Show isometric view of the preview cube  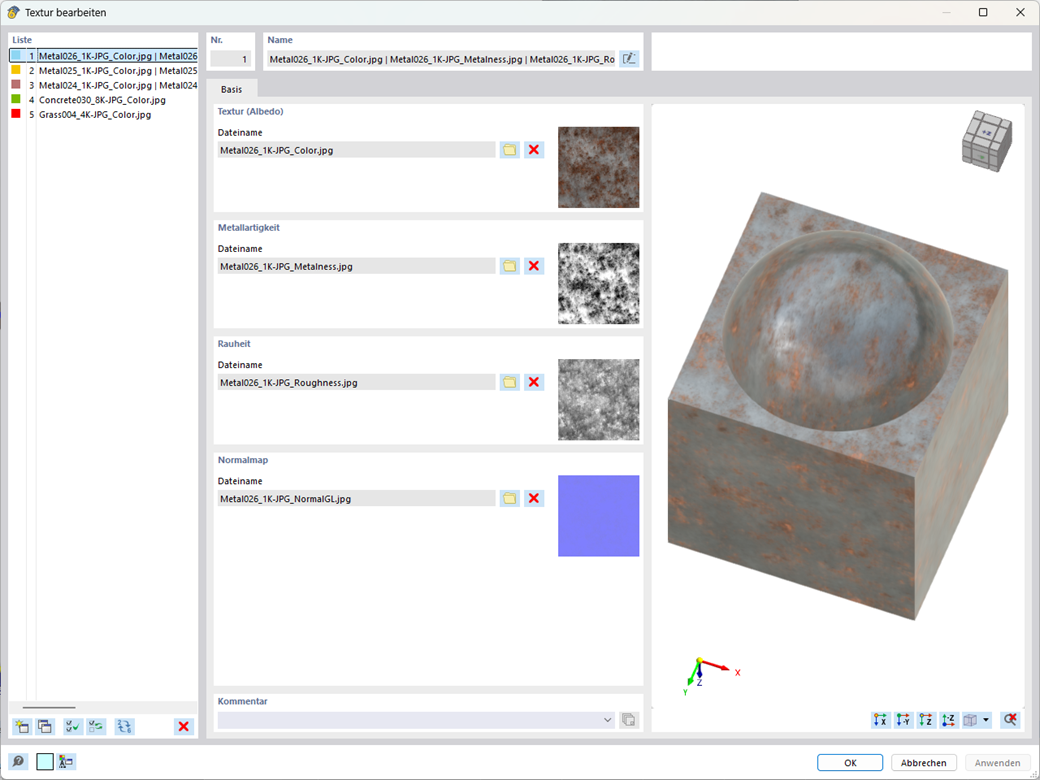972,719
